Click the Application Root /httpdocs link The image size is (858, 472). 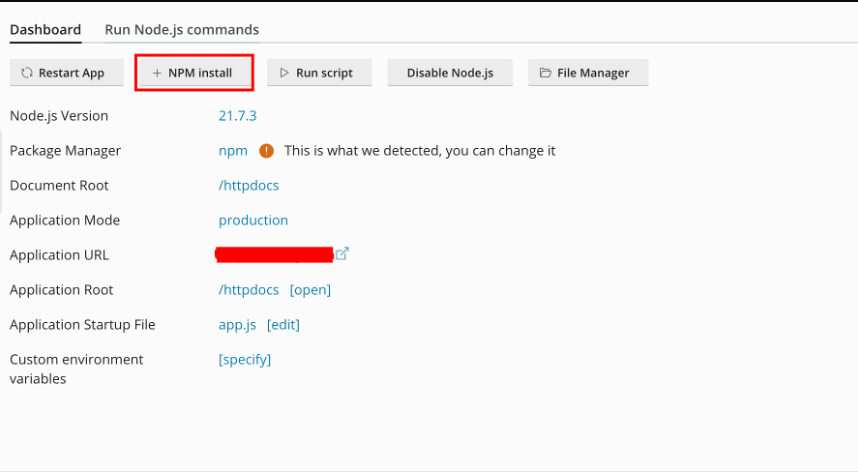(x=249, y=290)
